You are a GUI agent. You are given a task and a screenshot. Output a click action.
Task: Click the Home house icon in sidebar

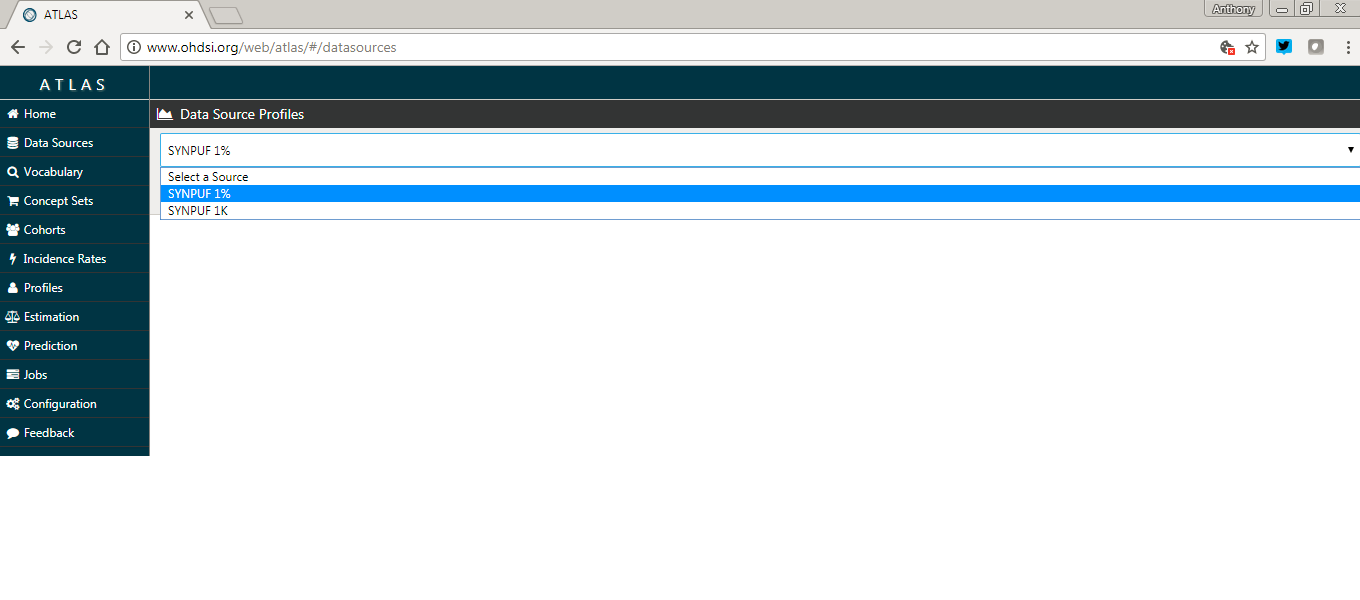(13, 114)
